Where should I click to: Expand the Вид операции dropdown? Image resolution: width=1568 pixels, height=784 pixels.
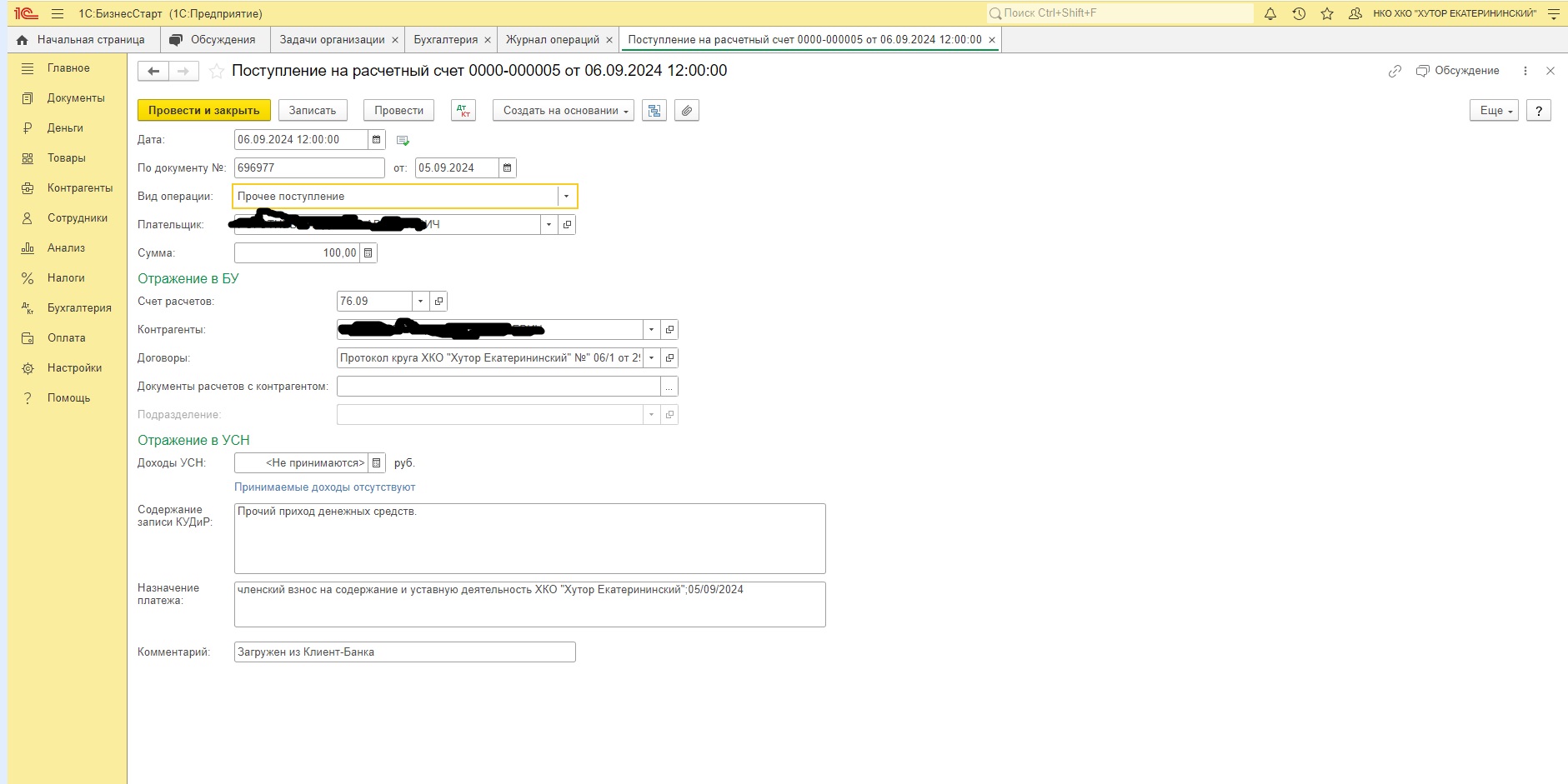coord(566,197)
